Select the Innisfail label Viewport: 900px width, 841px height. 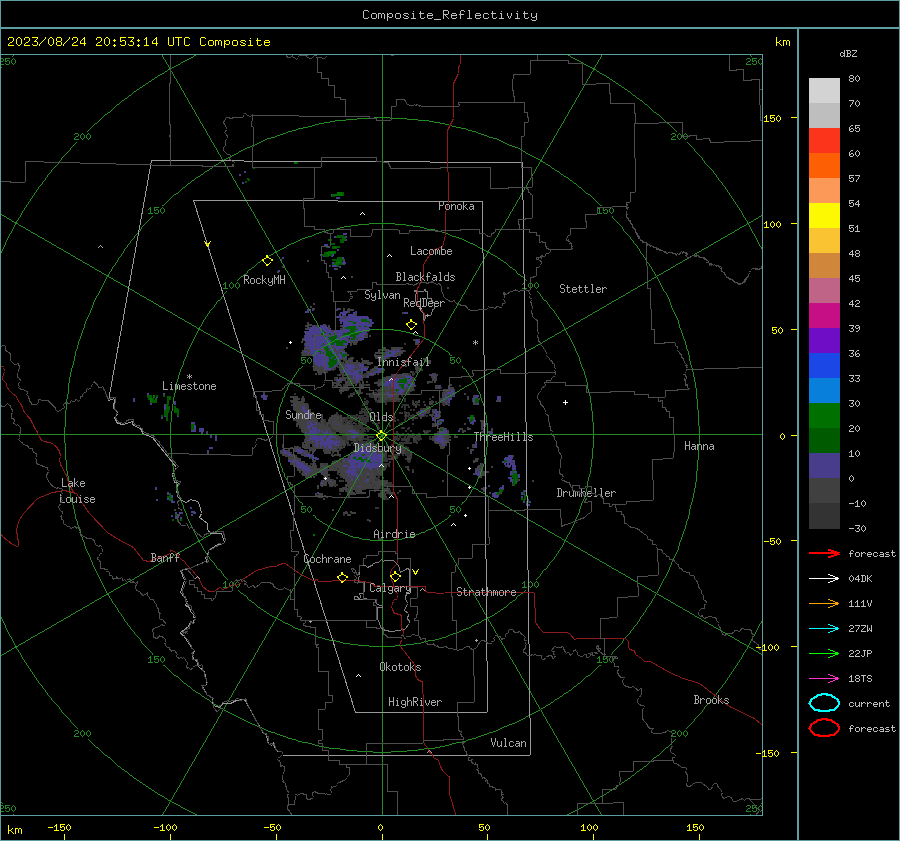[404, 362]
